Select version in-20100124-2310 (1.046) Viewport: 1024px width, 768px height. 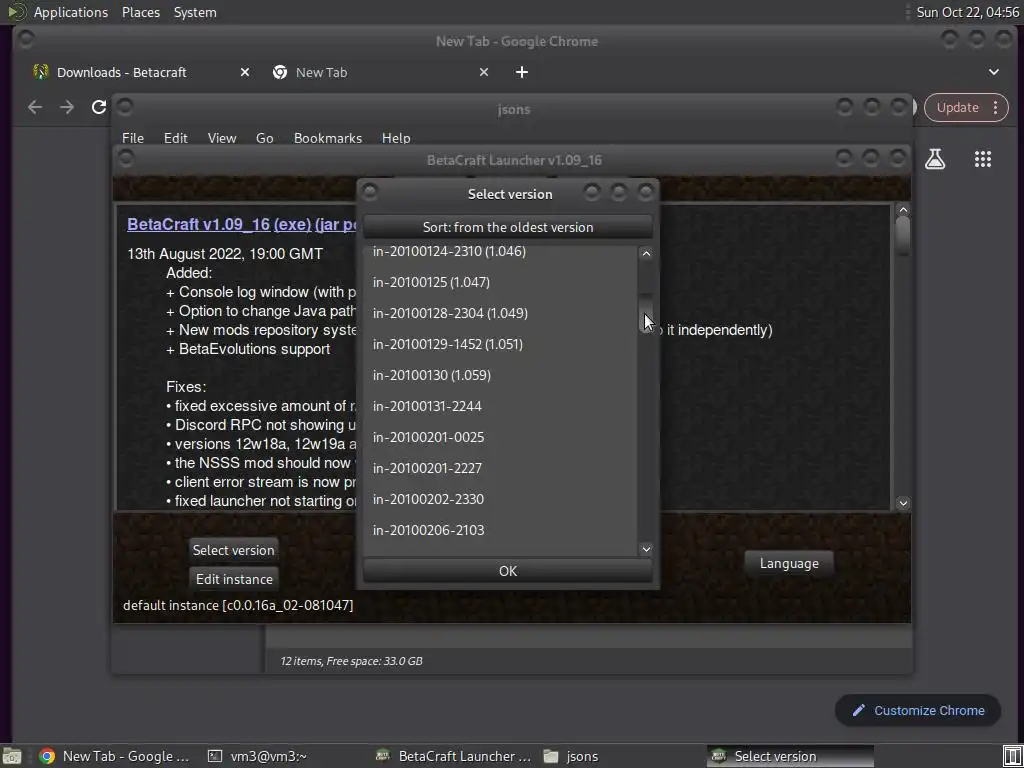[500, 251]
